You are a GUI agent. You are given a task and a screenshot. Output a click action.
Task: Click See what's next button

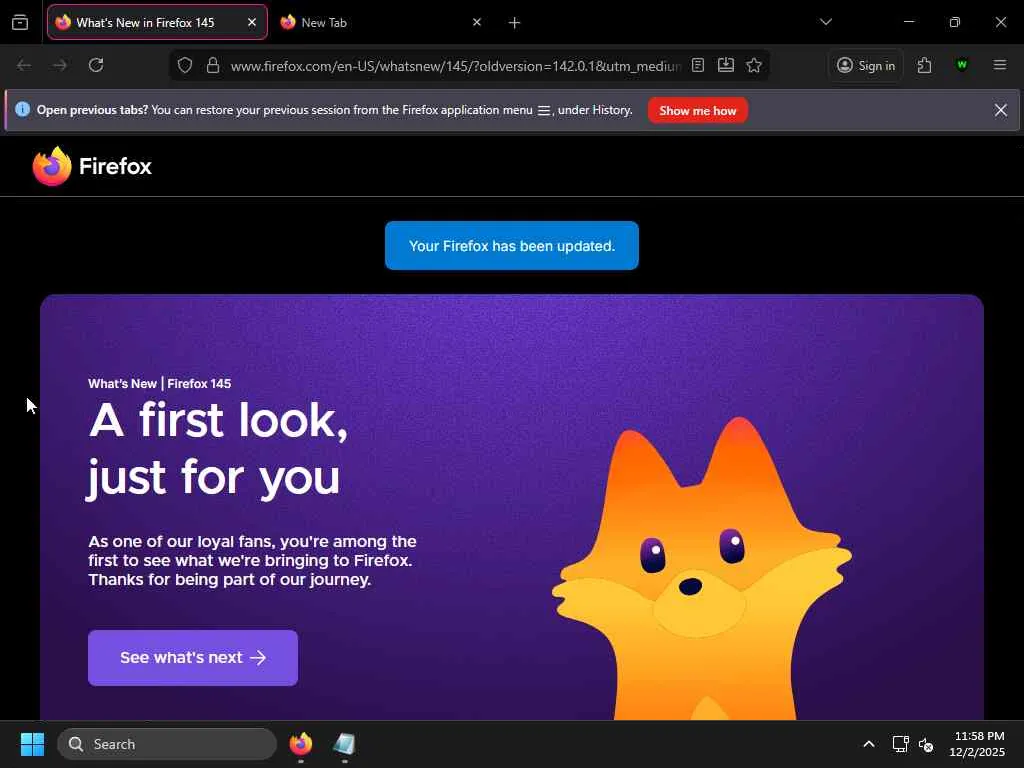click(193, 658)
